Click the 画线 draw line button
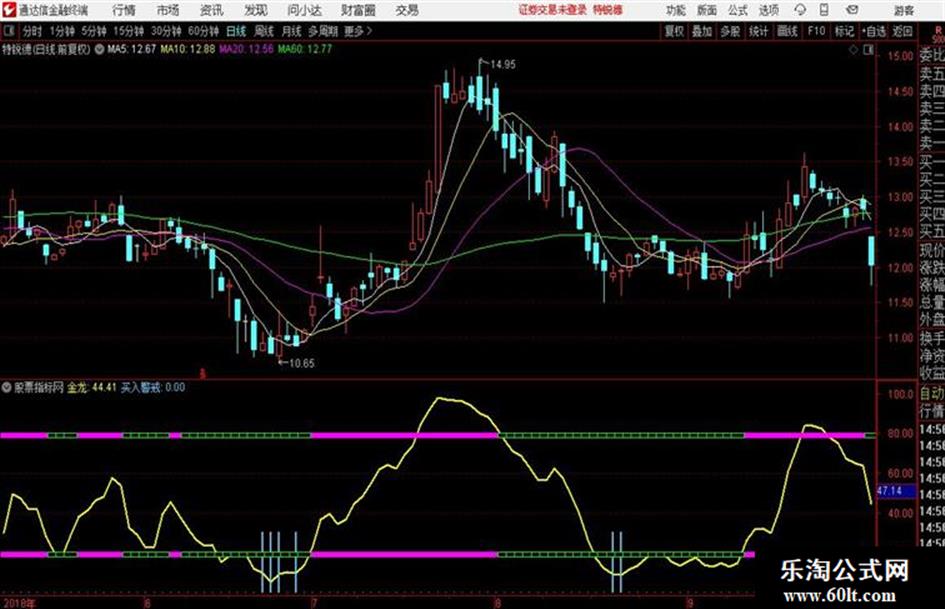Viewport: 945px width, 609px height. [x=787, y=31]
